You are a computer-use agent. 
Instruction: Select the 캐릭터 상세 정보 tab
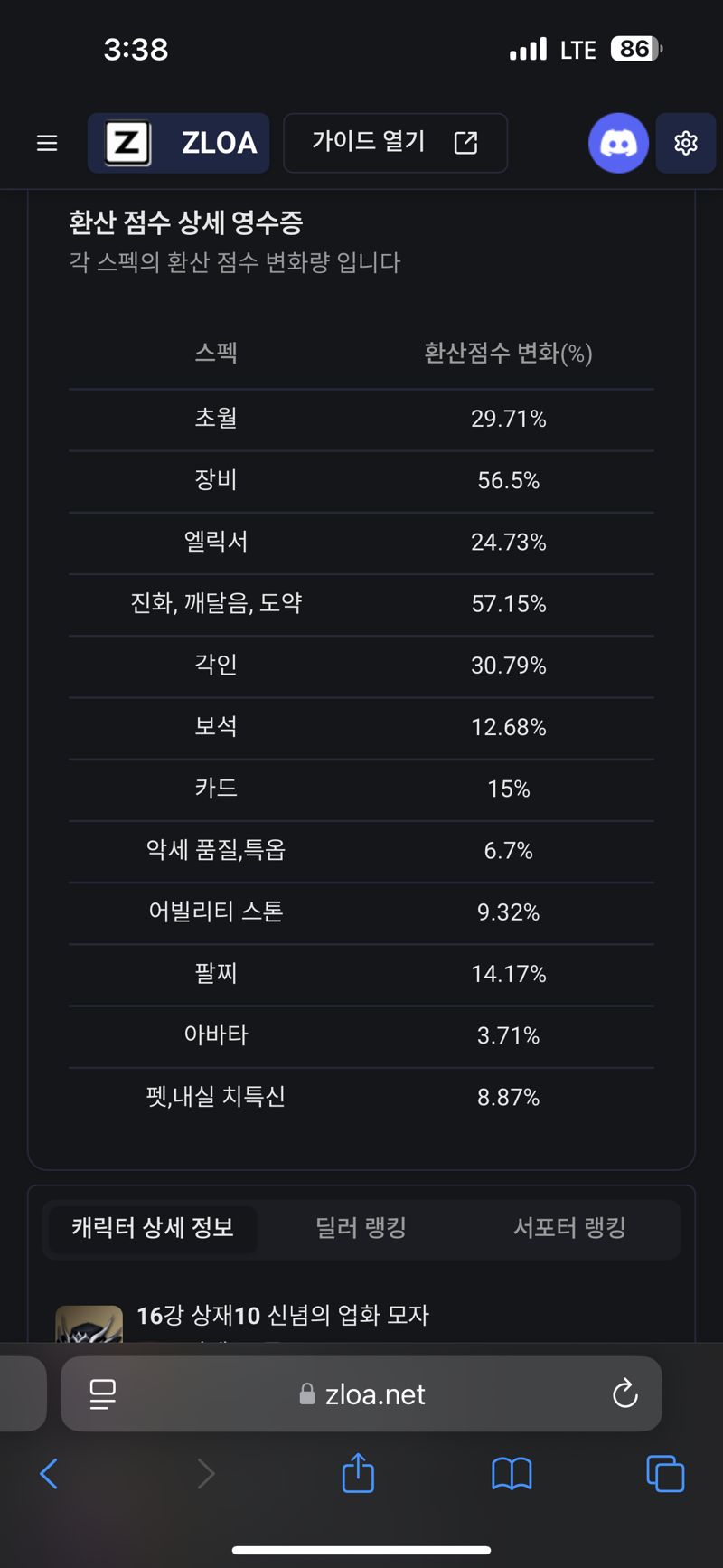[x=153, y=1228]
